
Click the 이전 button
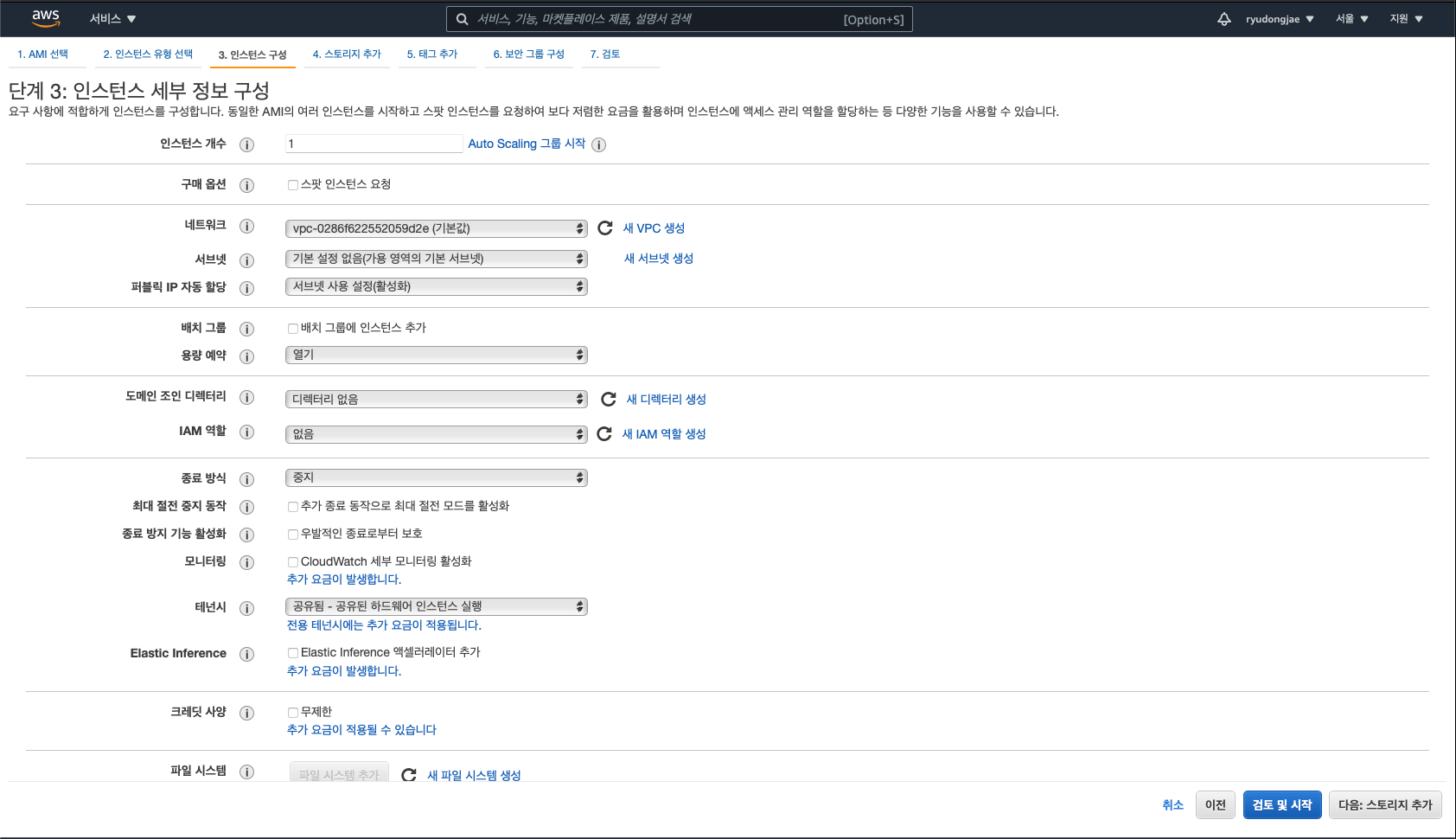coord(1216,804)
